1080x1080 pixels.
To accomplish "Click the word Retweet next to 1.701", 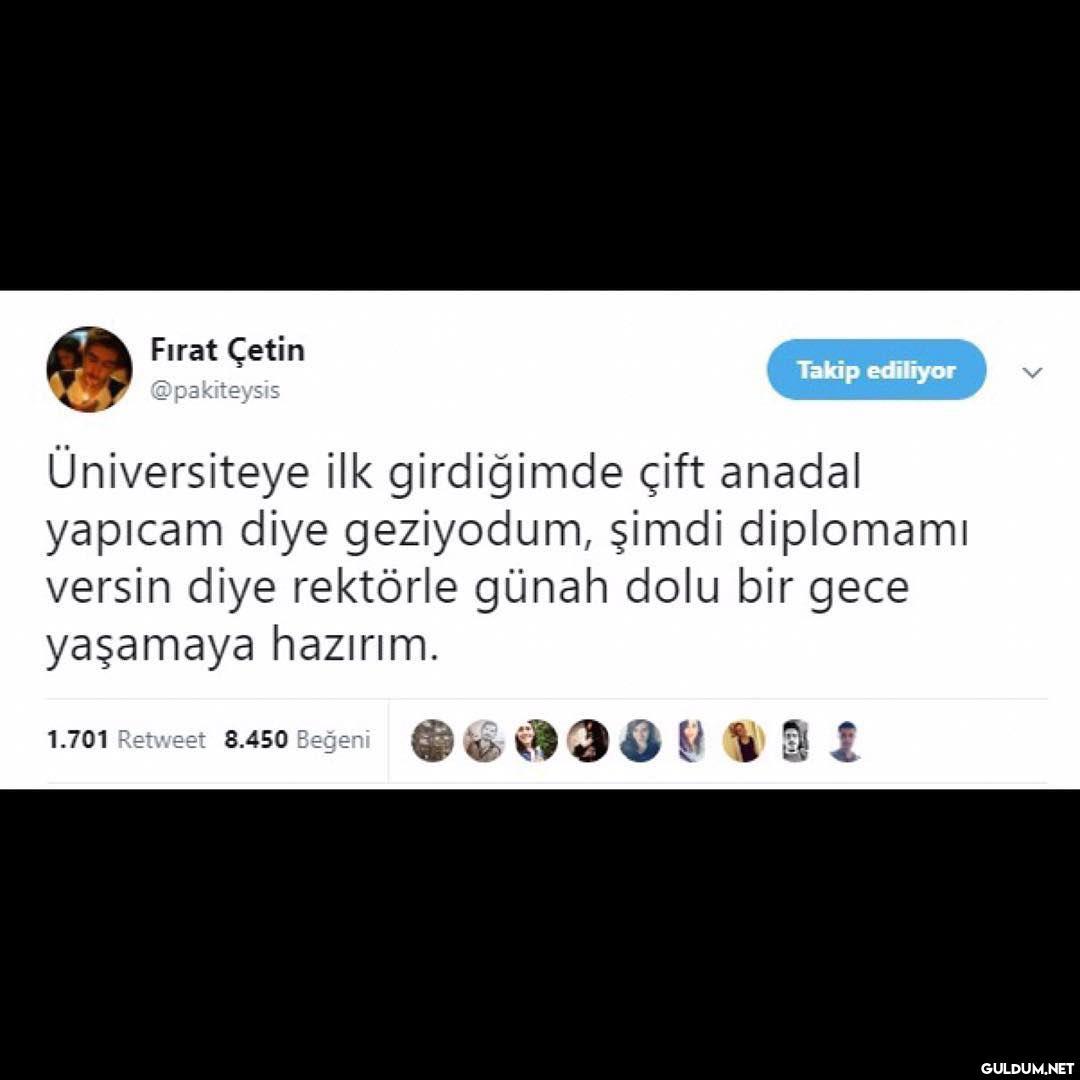I will pos(161,740).
